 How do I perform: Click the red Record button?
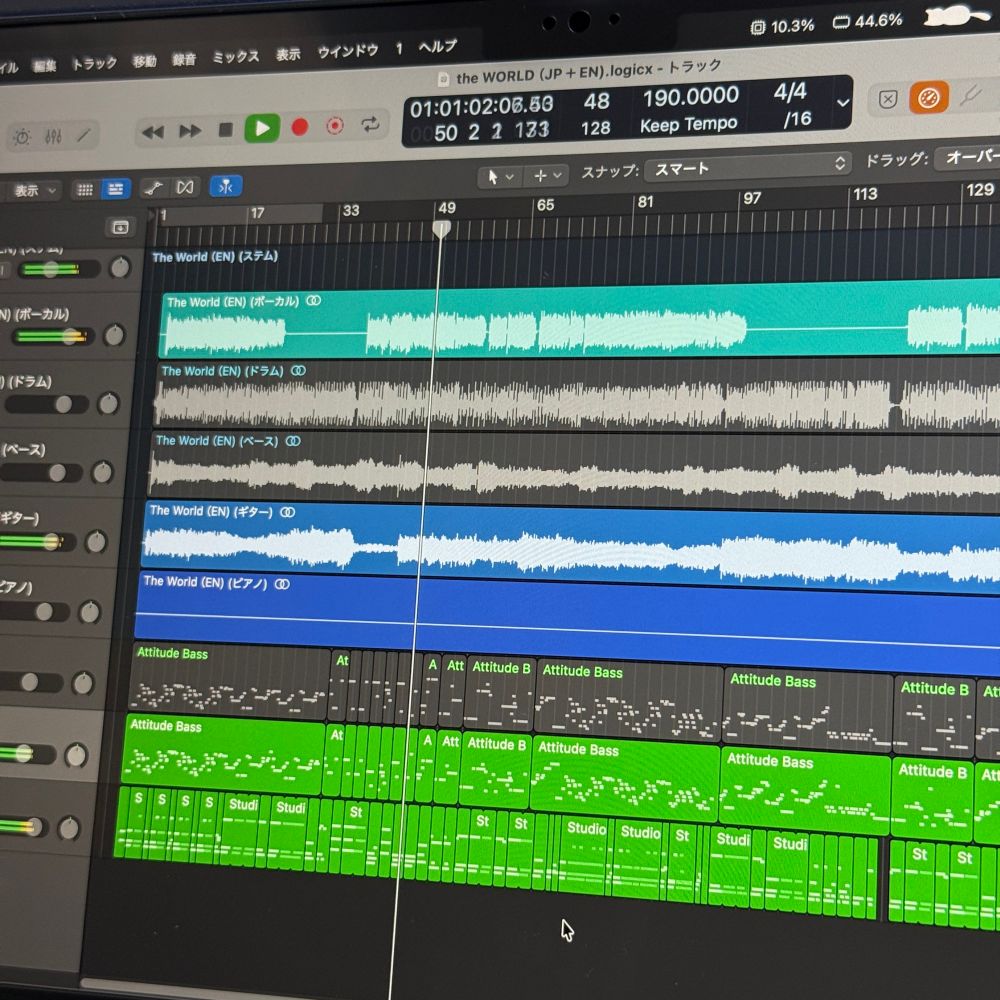[x=300, y=127]
